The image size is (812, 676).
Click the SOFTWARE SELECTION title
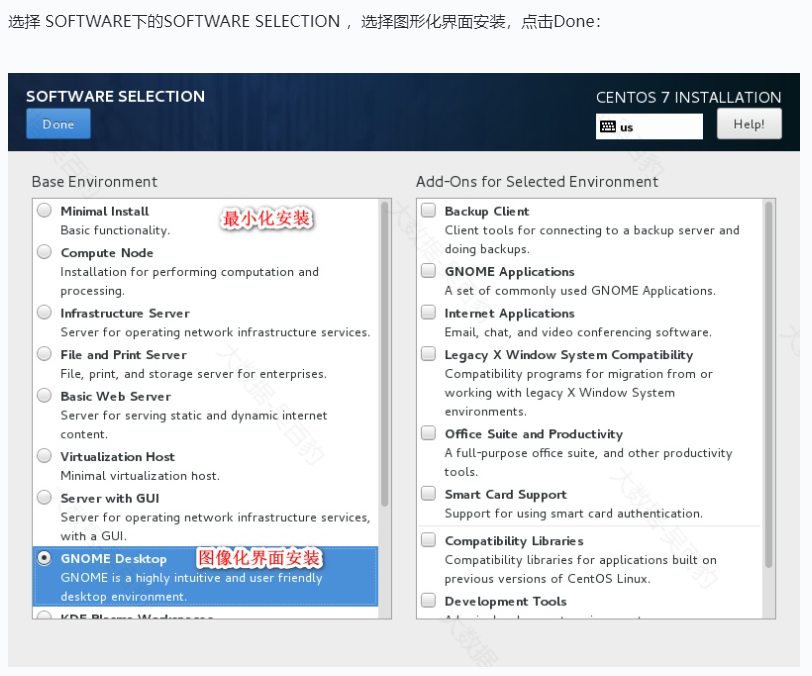[115, 96]
